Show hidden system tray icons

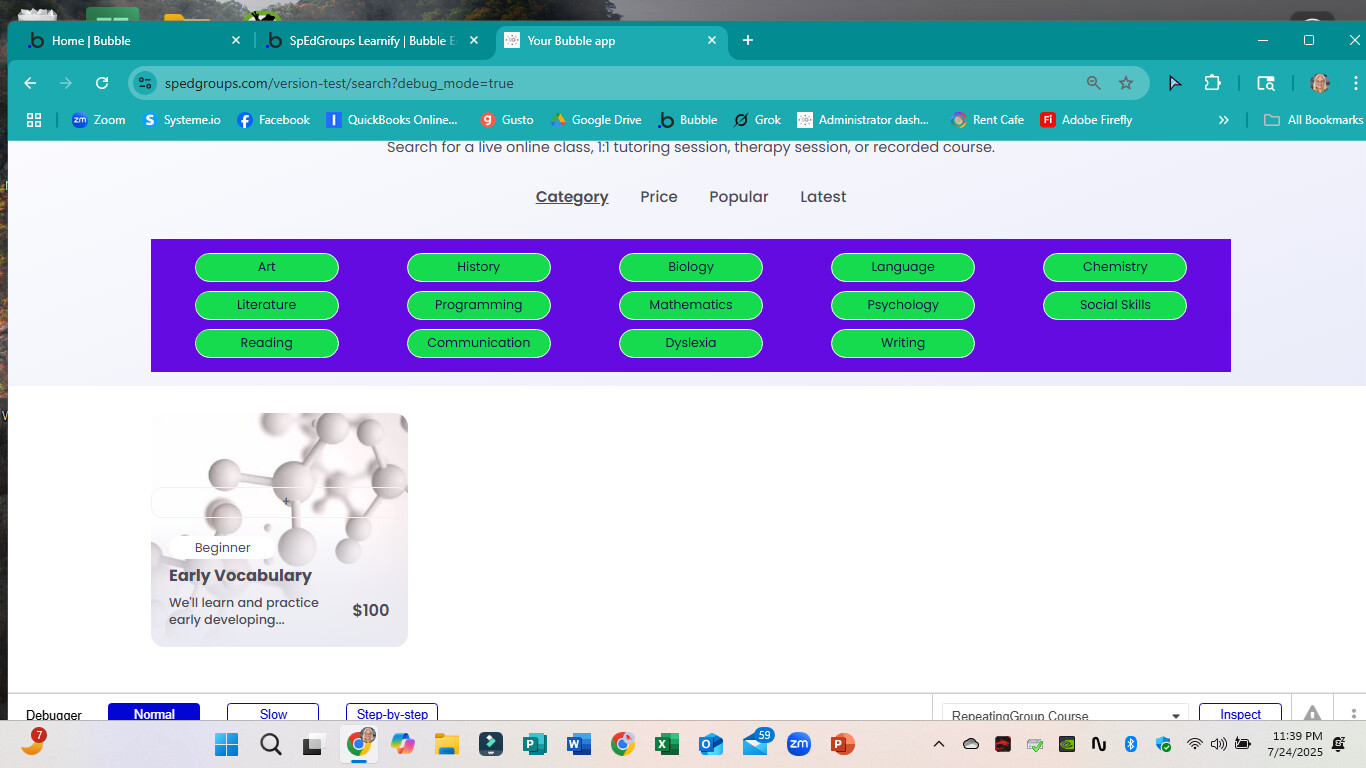[x=938, y=744]
